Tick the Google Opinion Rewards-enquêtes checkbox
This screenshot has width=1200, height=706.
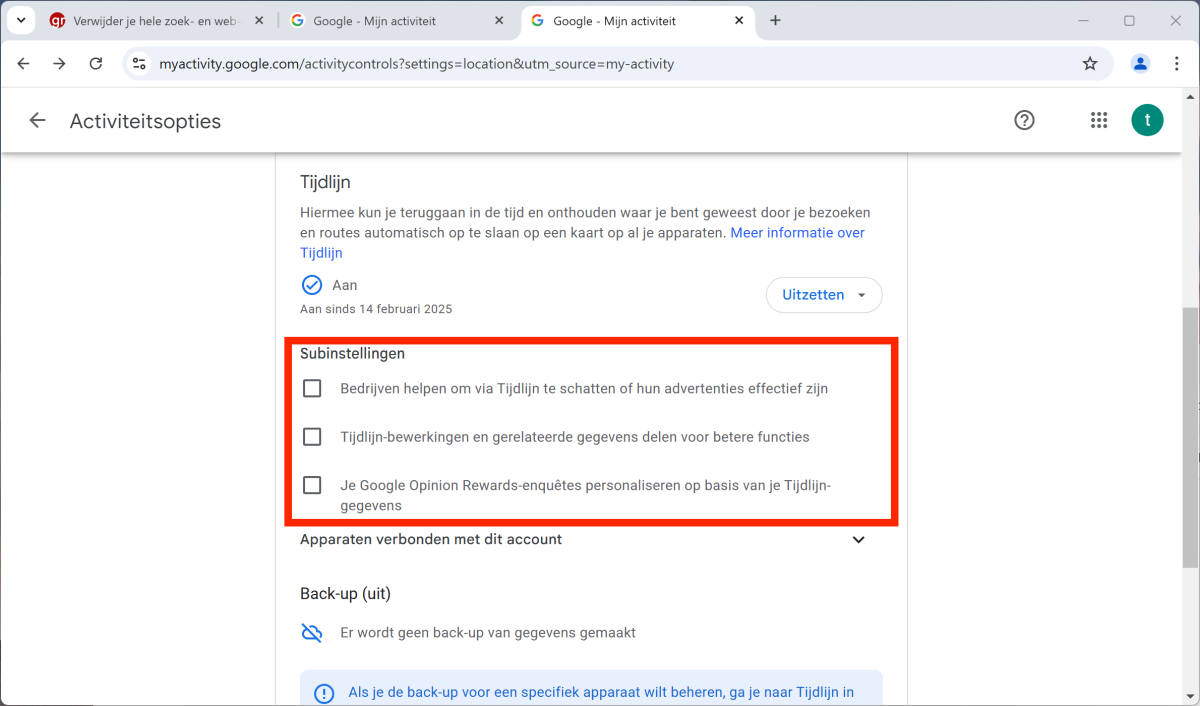(312, 486)
